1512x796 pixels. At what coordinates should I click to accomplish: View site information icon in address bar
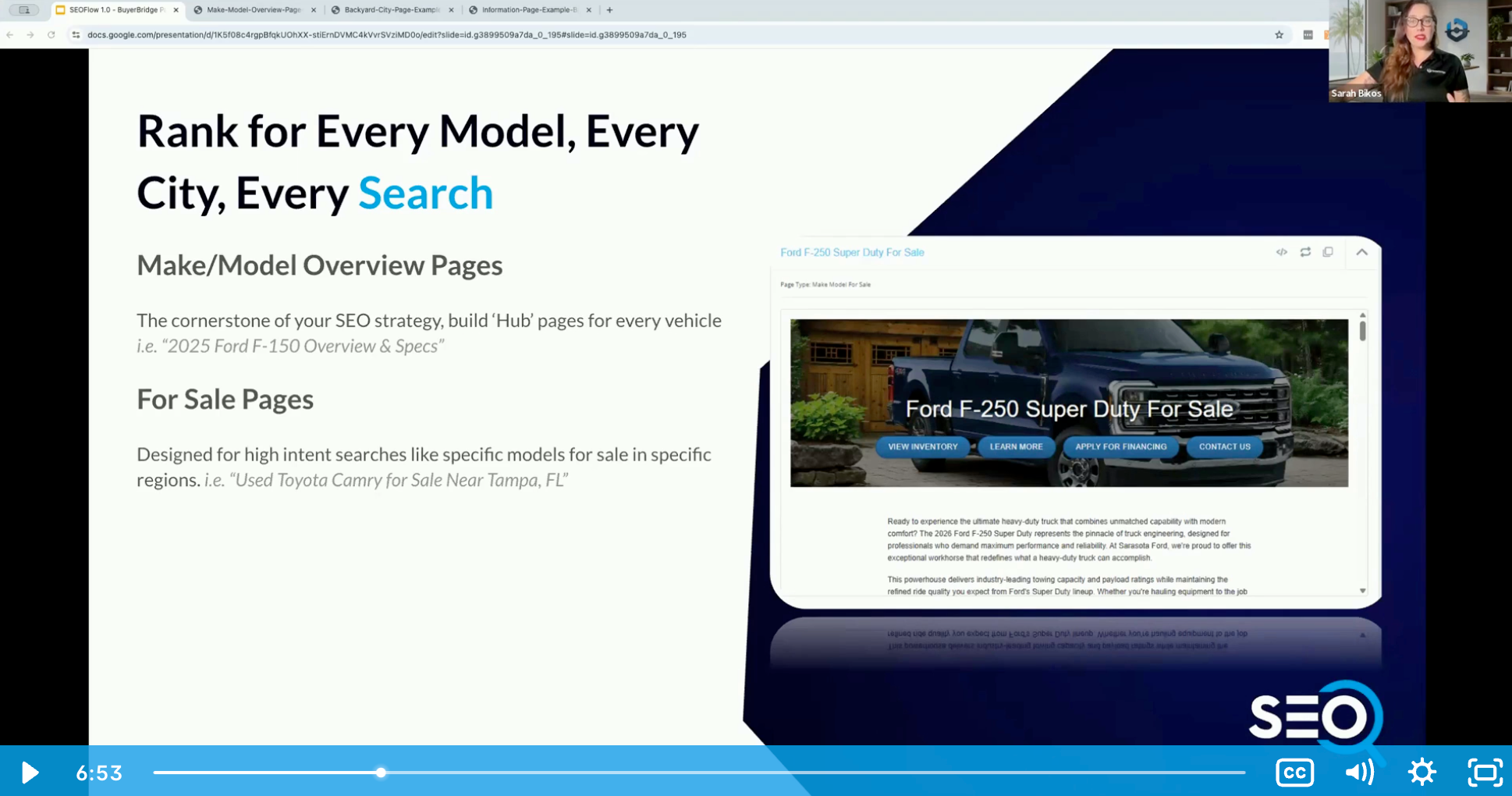coord(76,34)
